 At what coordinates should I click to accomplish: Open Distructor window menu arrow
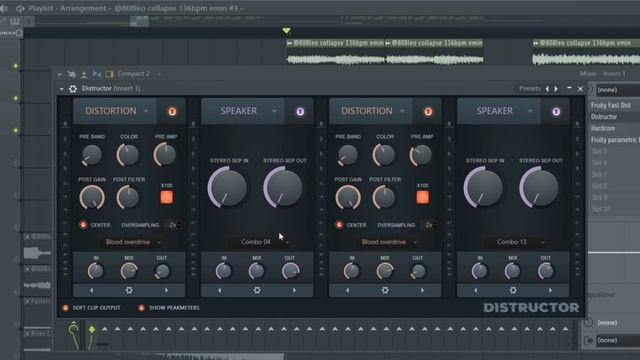pyautogui.click(x=61, y=89)
